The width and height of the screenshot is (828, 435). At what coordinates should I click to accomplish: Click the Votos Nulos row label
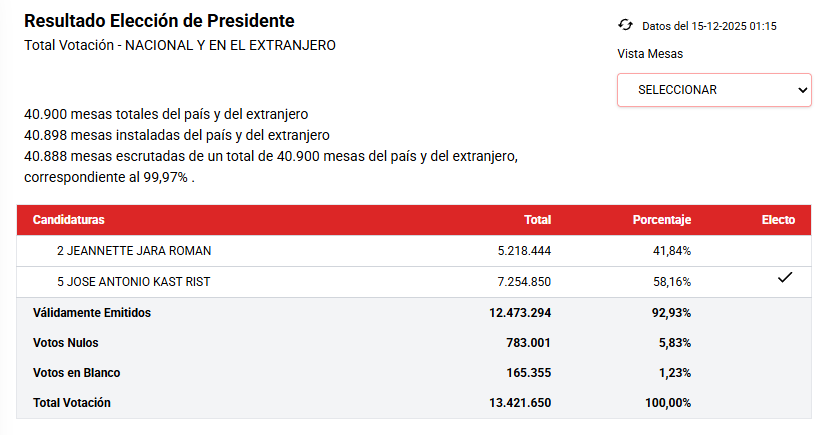pyautogui.click(x=66, y=343)
